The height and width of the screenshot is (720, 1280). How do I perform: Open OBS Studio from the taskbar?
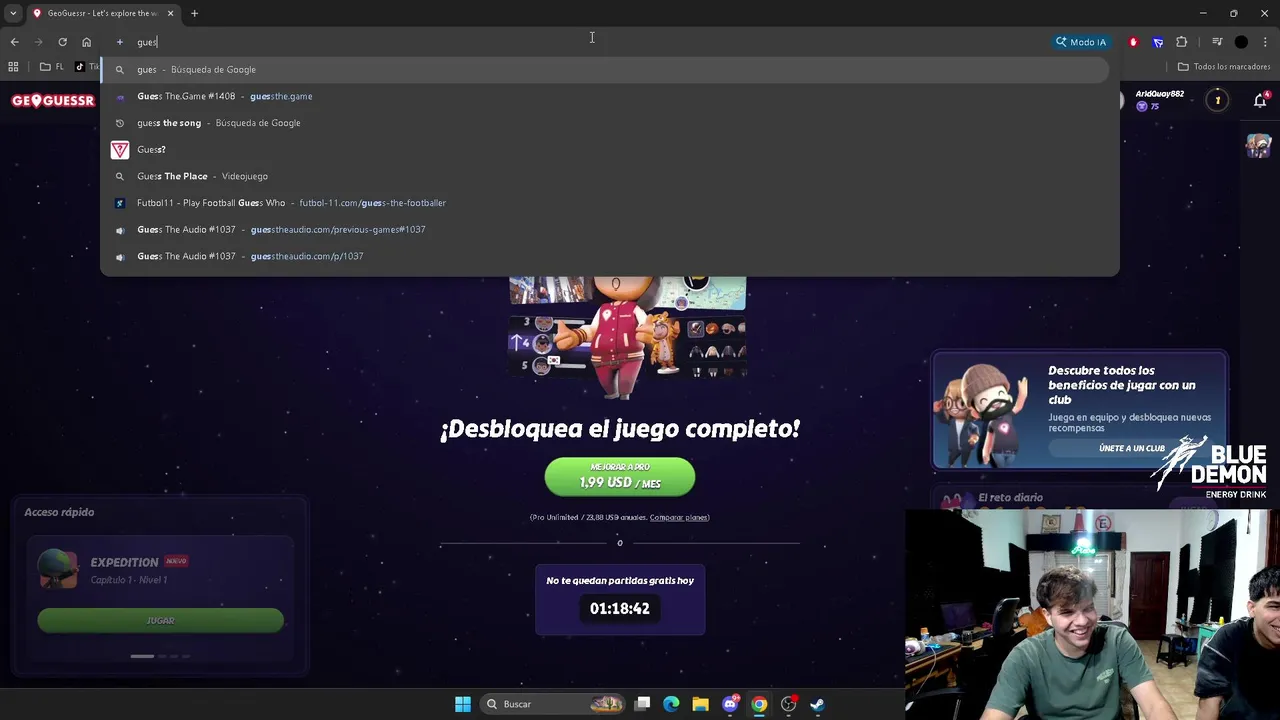[x=788, y=704]
